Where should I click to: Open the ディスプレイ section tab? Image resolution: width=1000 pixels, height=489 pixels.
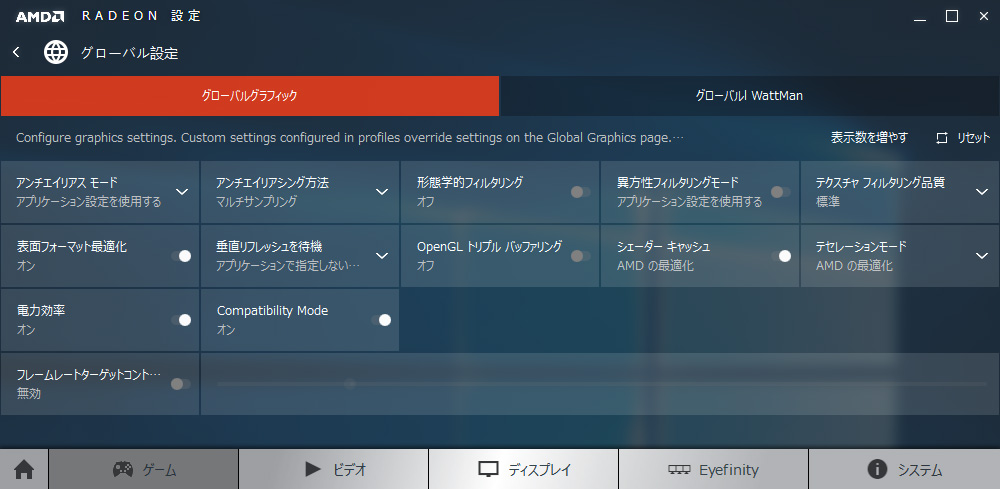point(524,470)
